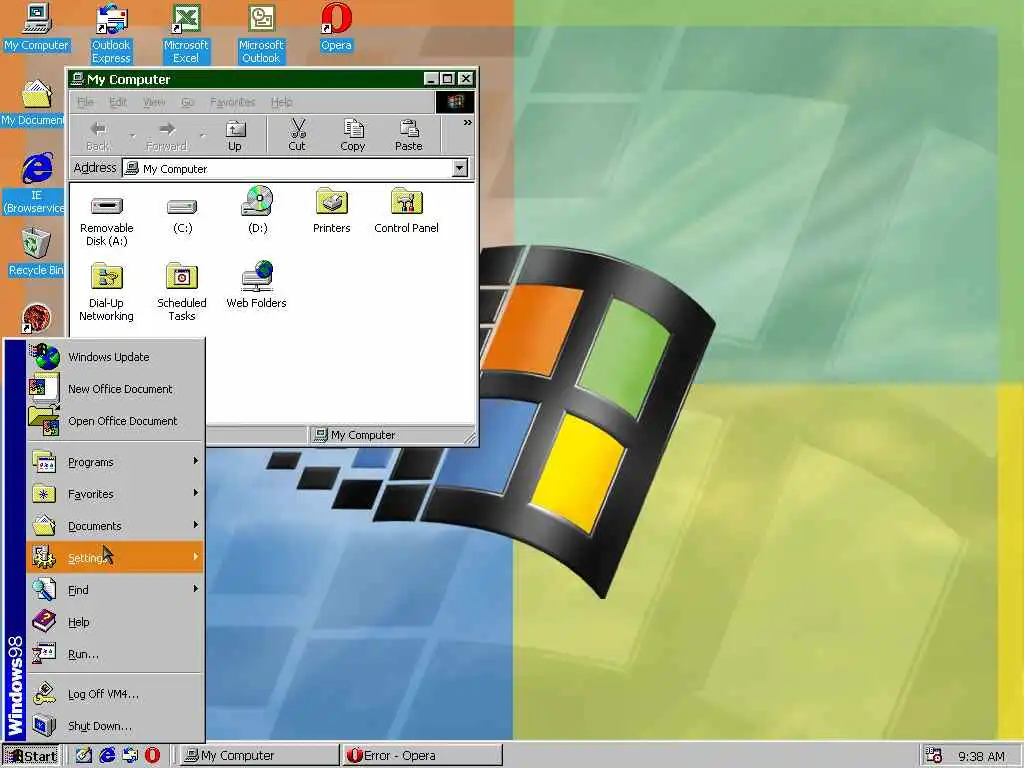Select Help in Start menu
Screen dimensions: 1024x768
tap(116, 622)
